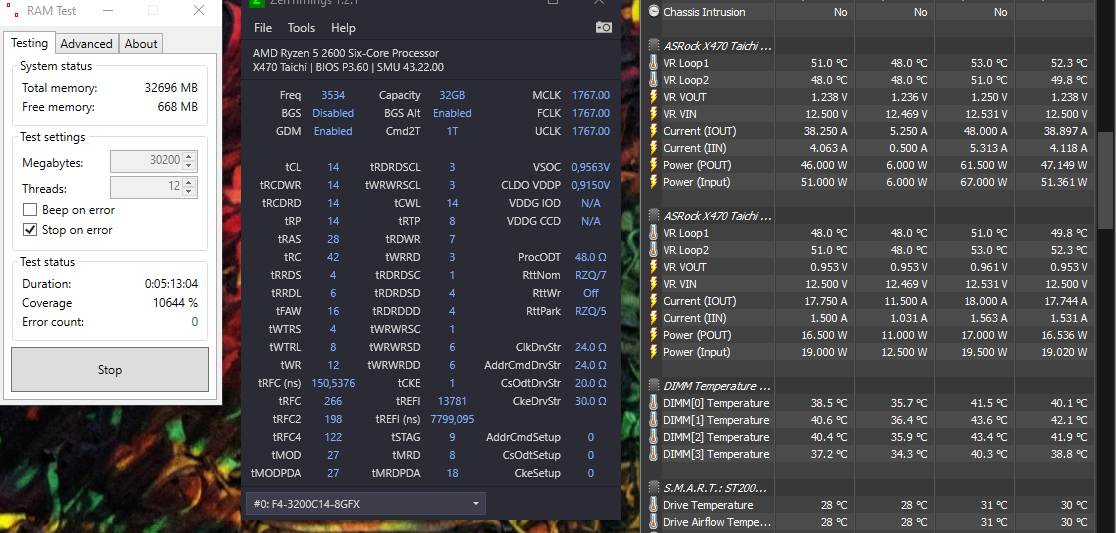
Task: Click lightning icon of Current (IIN) reading 1.500 A
Action: click(654, 318)
